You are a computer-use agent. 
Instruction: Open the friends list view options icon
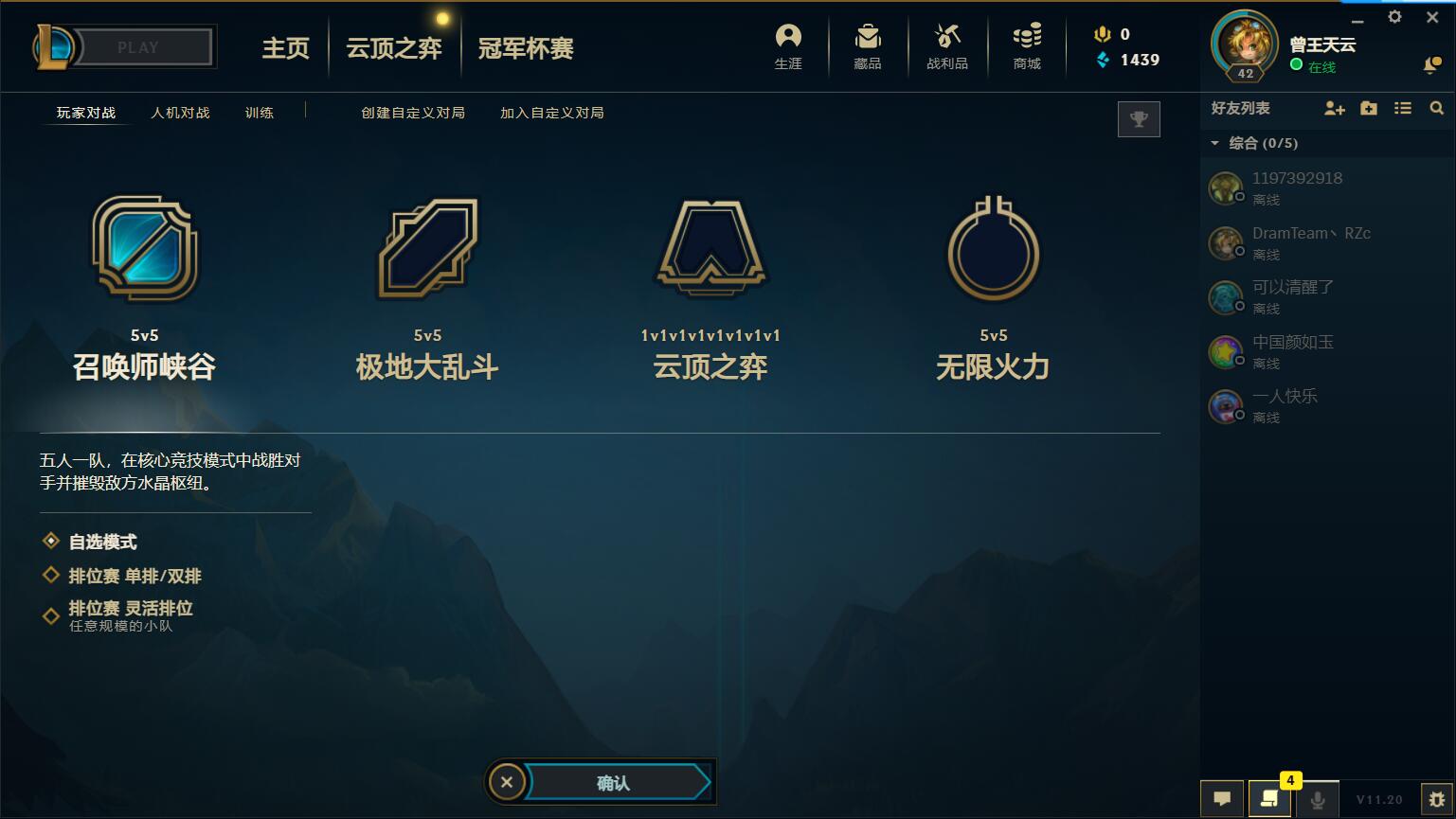pos(1403,108)
